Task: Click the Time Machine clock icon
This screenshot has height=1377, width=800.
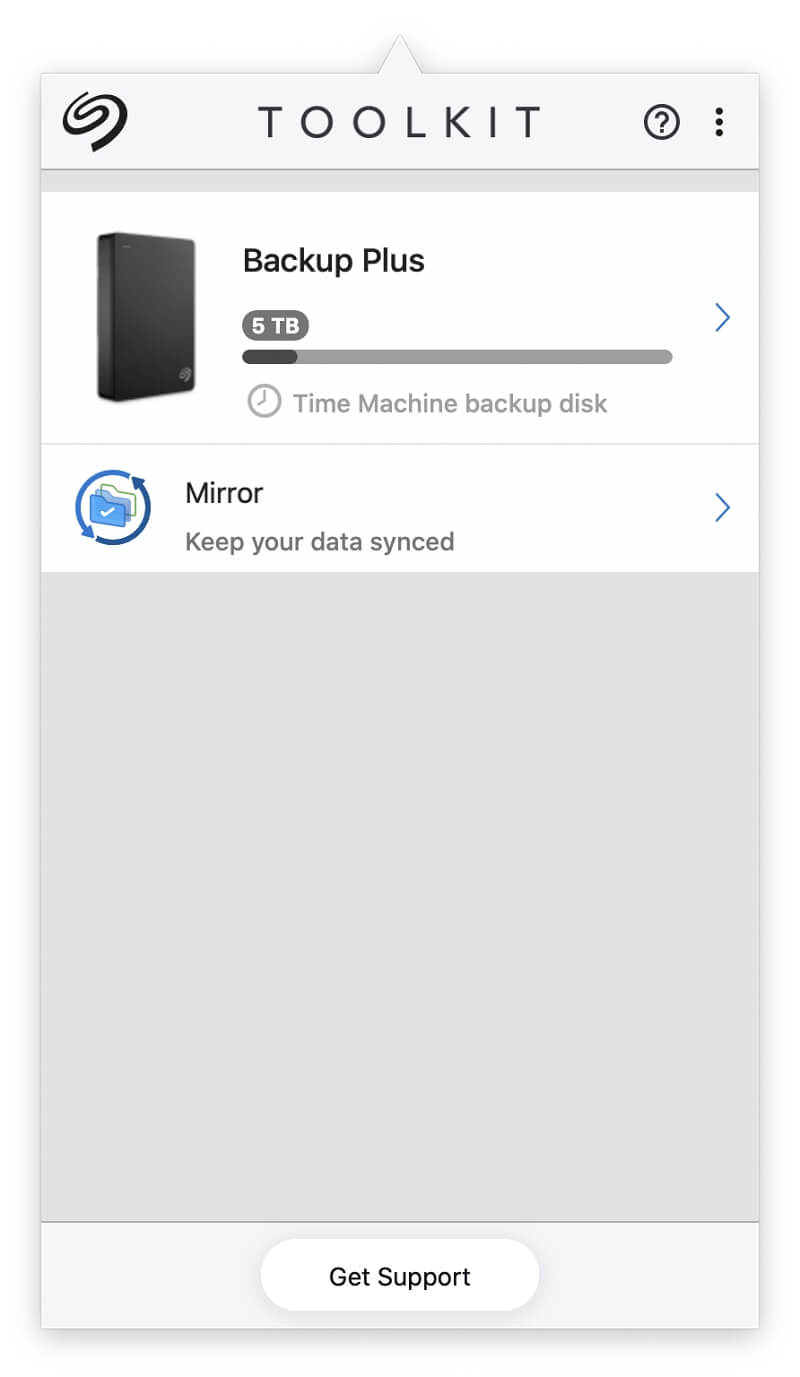Action: tap(264, 403)
